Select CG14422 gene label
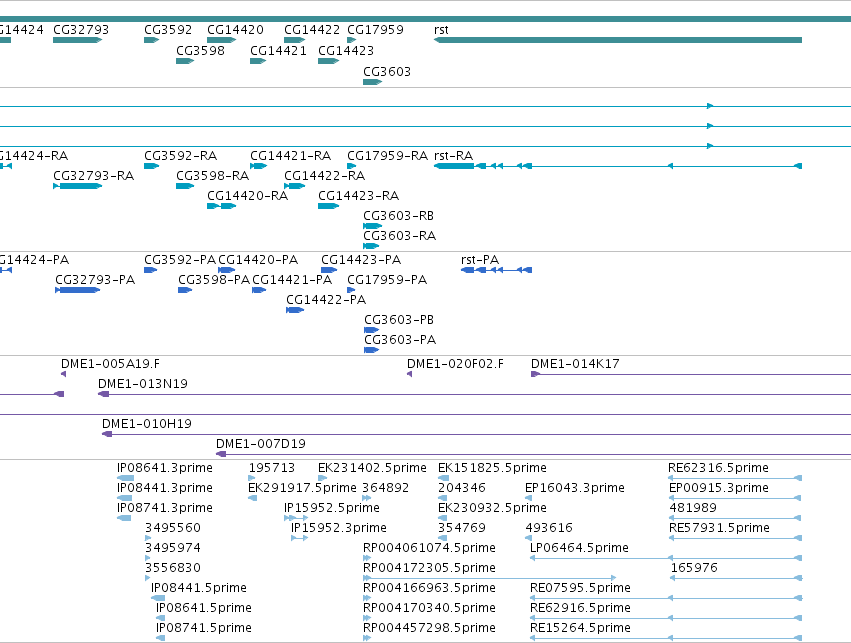The height and width of the screenshot is (643, 851). click(x=312, y=30)
